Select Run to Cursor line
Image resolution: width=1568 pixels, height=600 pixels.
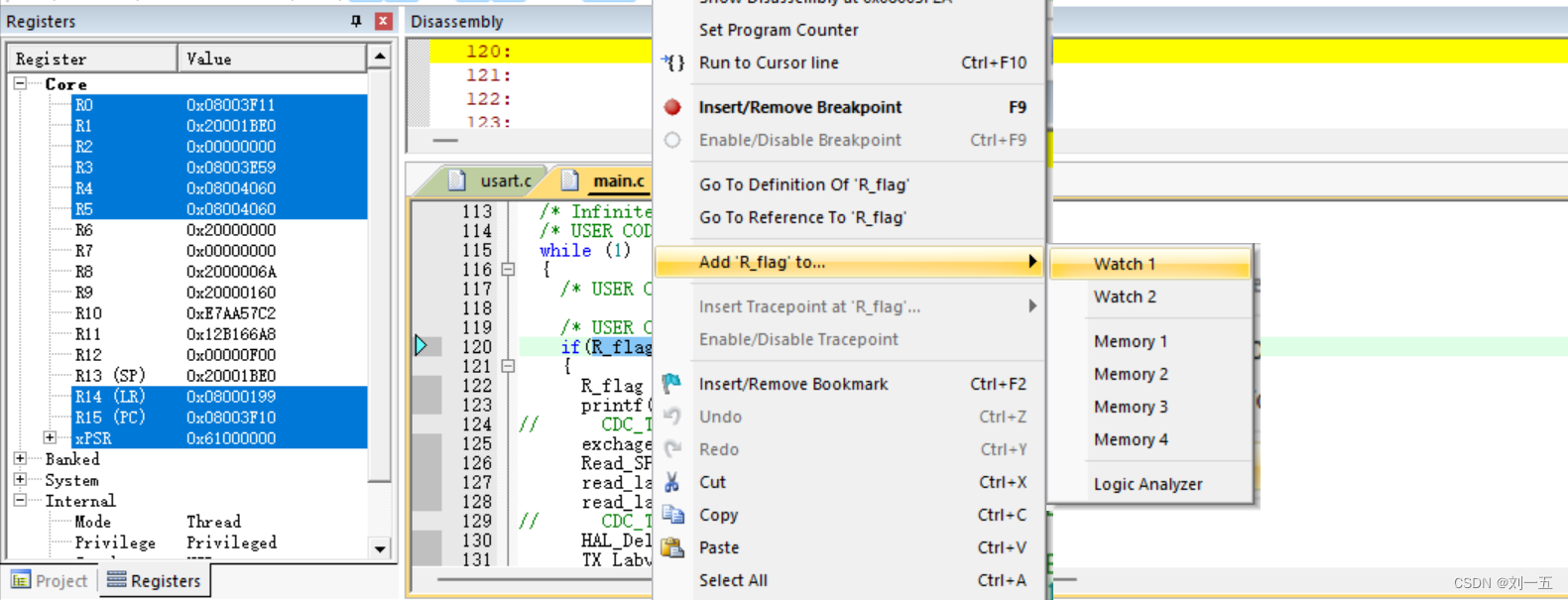point(769,62)
